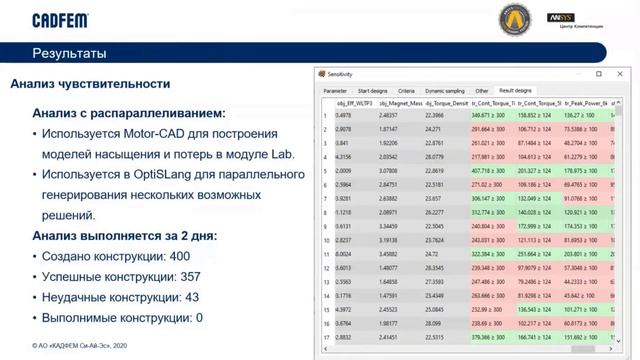Click cell 3.07808 in row 5
The height and width of the screenshot is (360, 640).
click(x=400, y=171)
